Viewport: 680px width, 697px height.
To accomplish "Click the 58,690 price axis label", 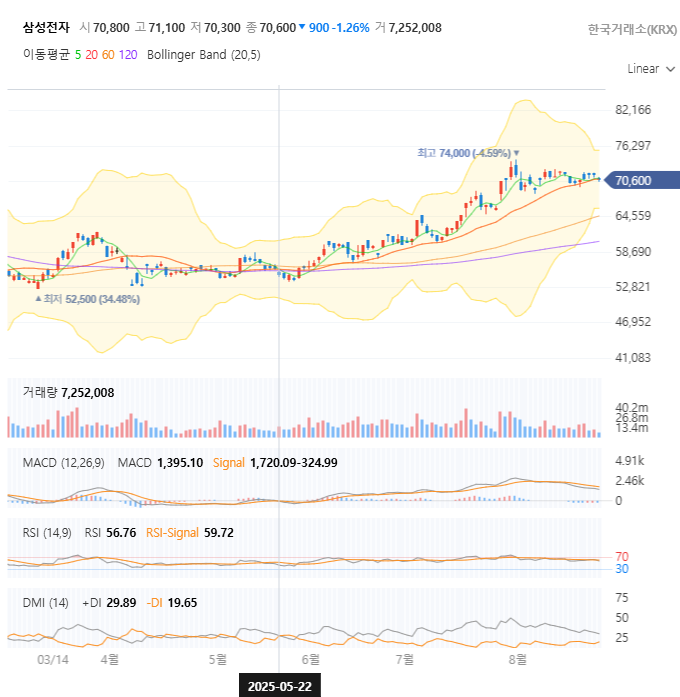I will pyautogui.click(x=633, y=252).
